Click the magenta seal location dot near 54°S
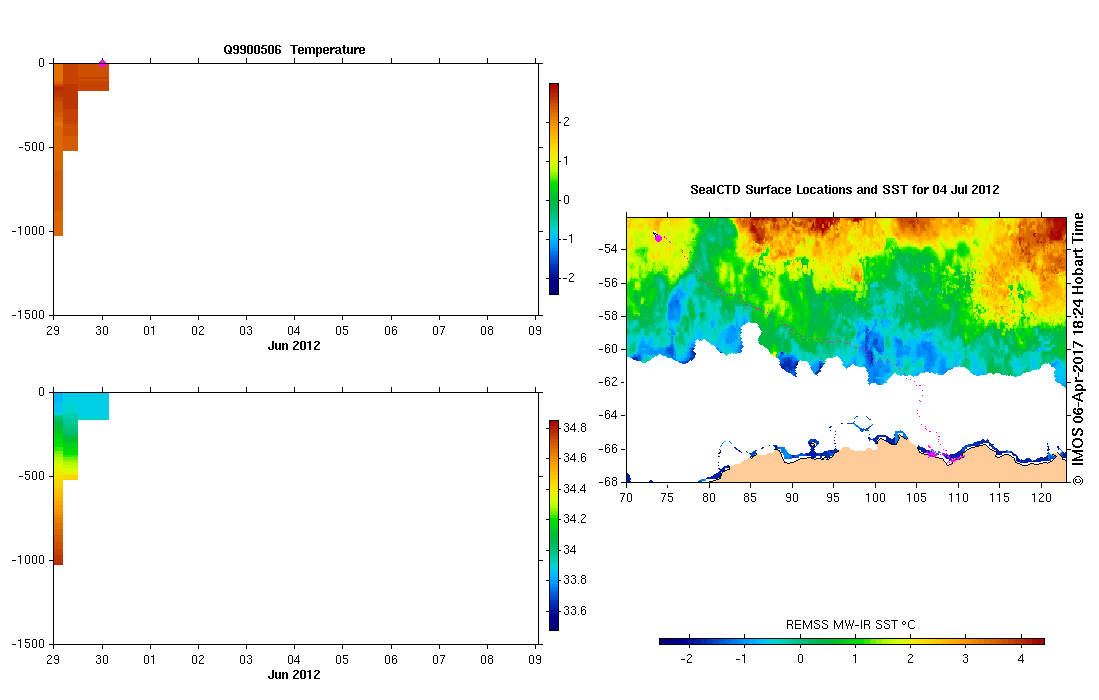Image resolution: width=1099 pixels, height=700 pixels. tap(658, 238)
